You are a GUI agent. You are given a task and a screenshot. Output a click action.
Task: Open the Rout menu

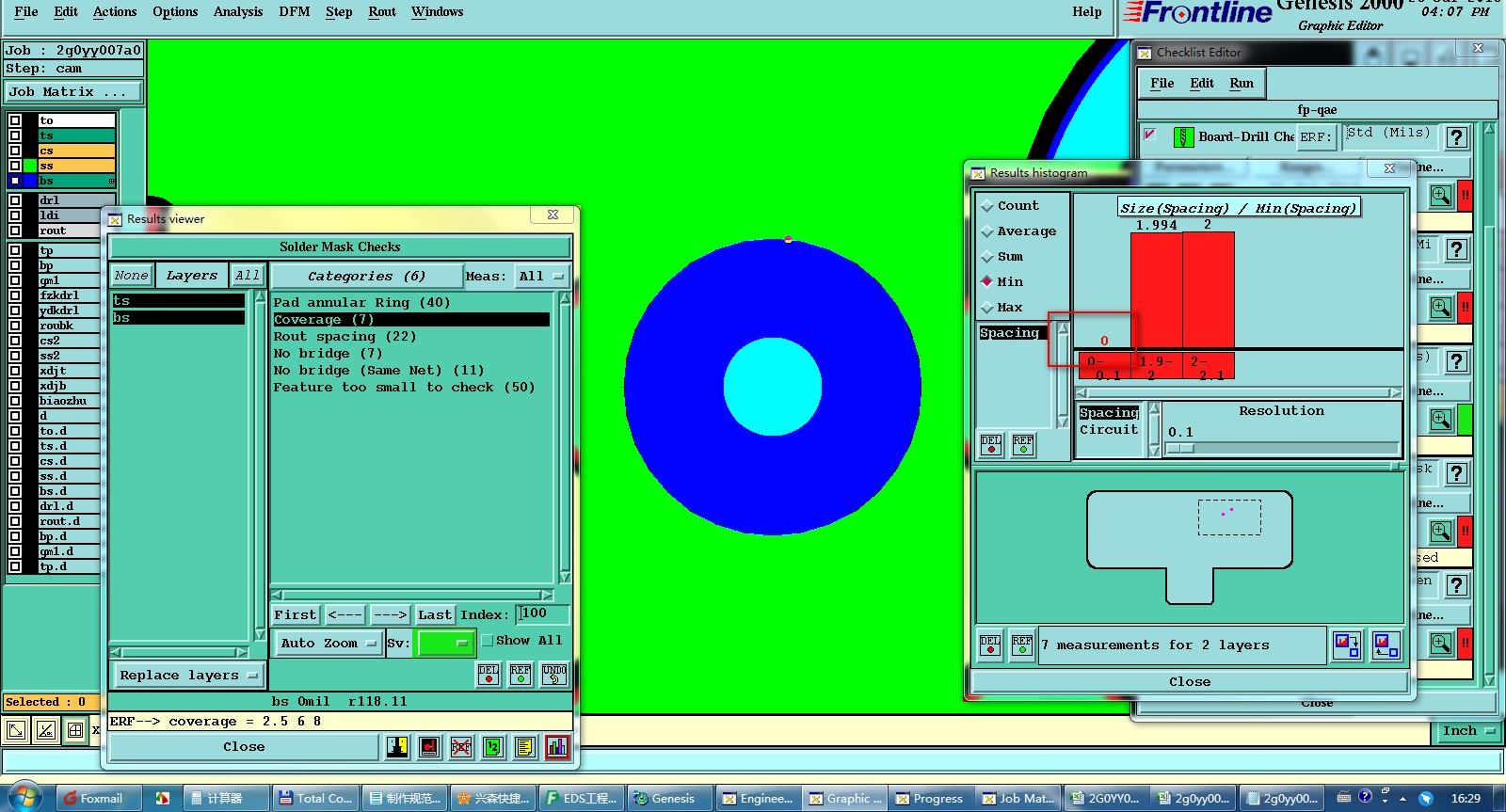[x=382, y=12]
